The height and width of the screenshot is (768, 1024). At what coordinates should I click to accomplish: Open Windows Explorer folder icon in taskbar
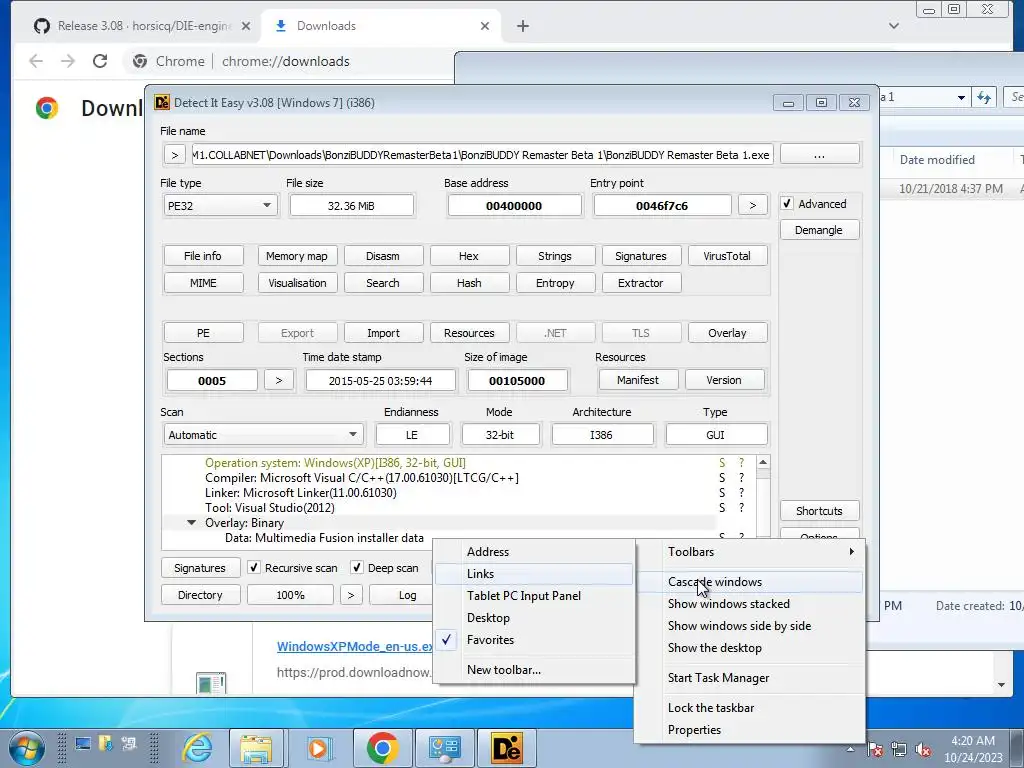click(x=256, y=748)
